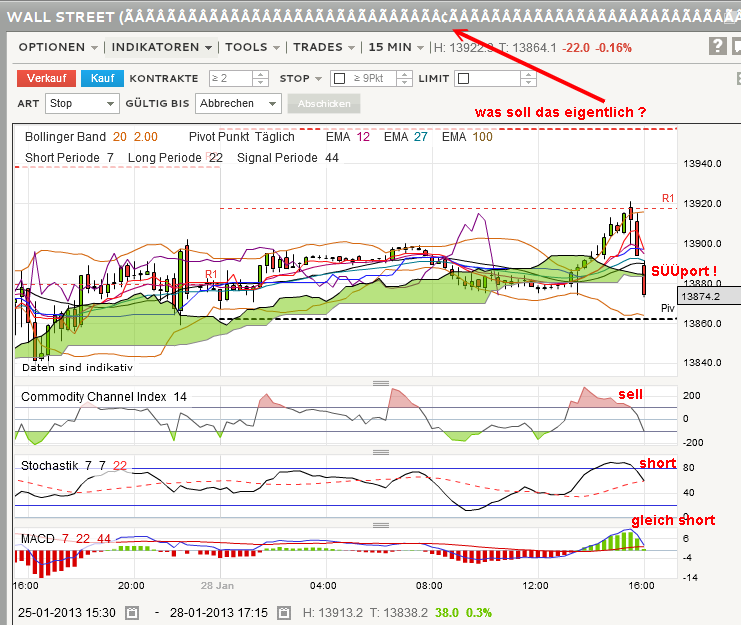The width and height of the screenshot is (741, 625).
Task: Click the Kontrakte quantity field
Action: coord(231,78)
